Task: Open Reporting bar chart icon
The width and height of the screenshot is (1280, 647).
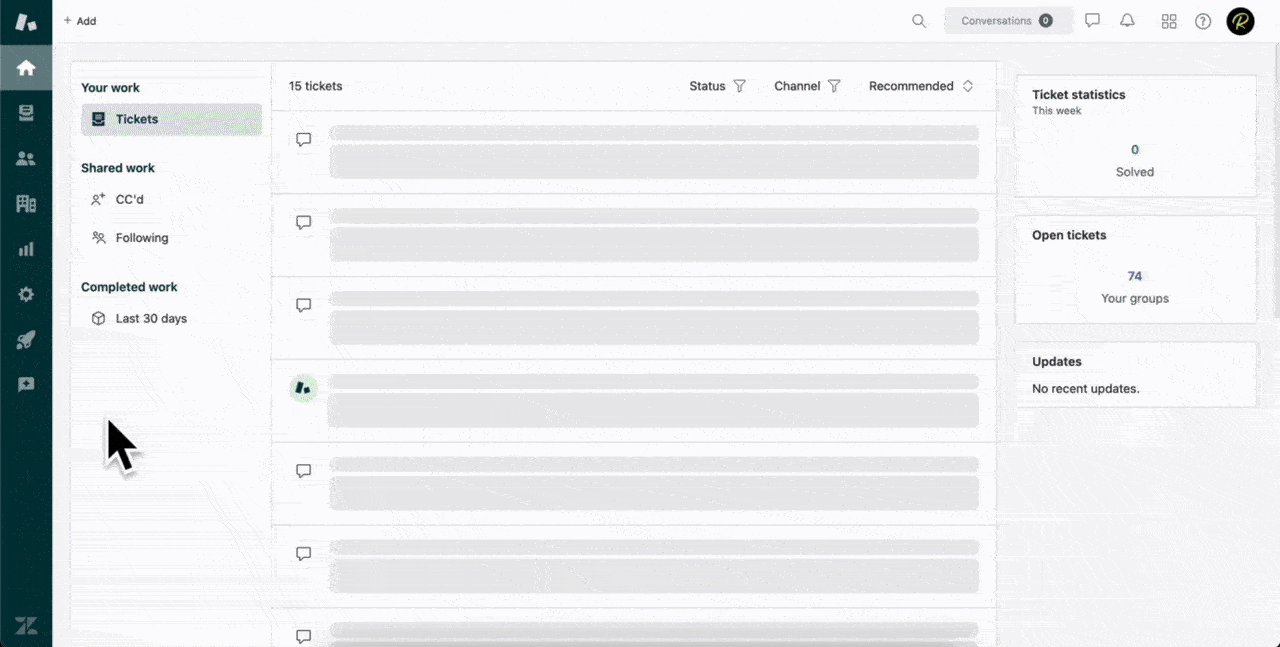Action: point(26,249)
